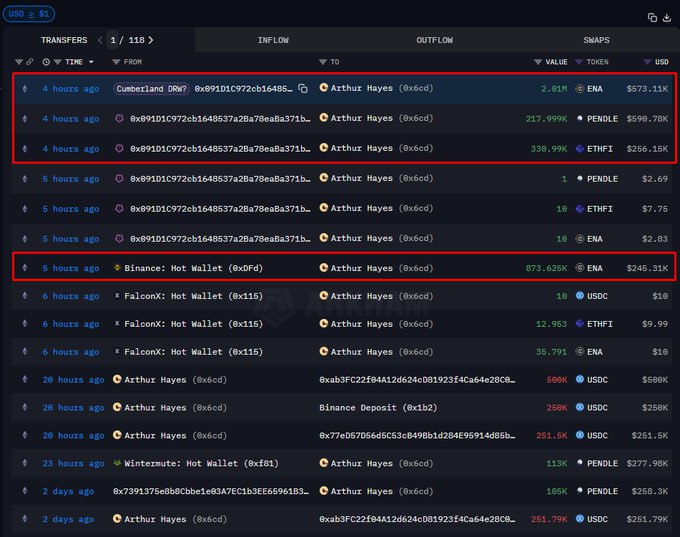Open the VALUE column filter

(538, 62)
